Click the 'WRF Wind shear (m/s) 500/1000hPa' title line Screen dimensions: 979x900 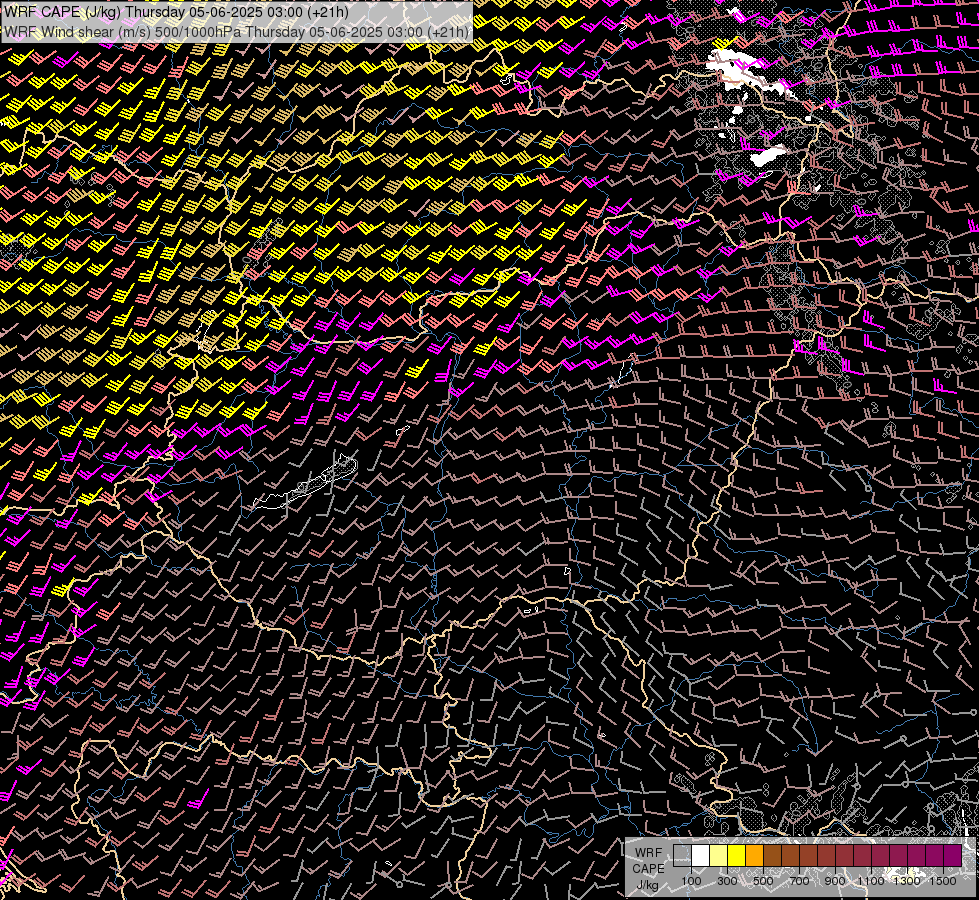coord(237,32)
